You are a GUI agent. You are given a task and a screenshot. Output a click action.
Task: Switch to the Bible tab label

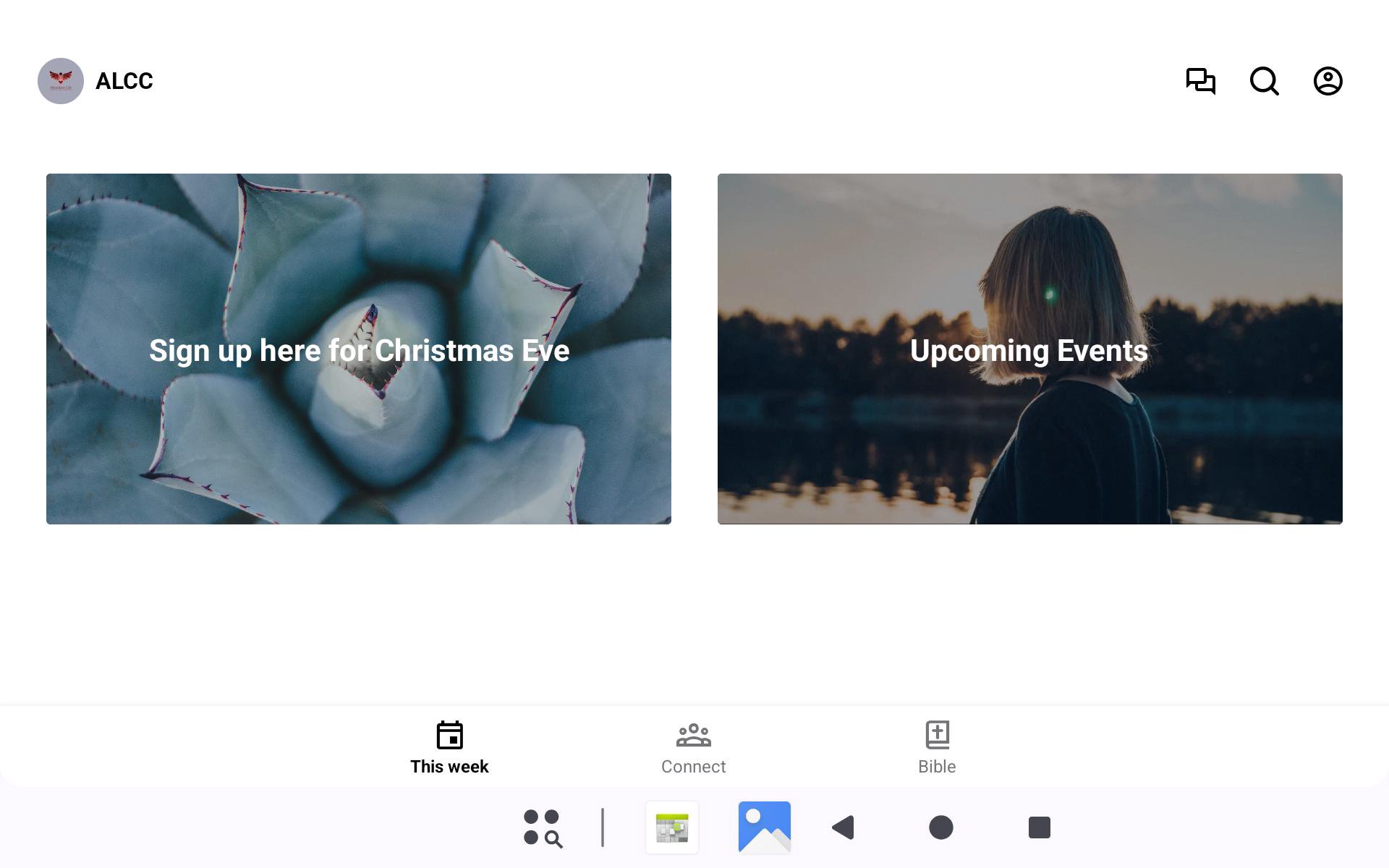(937, 767)
